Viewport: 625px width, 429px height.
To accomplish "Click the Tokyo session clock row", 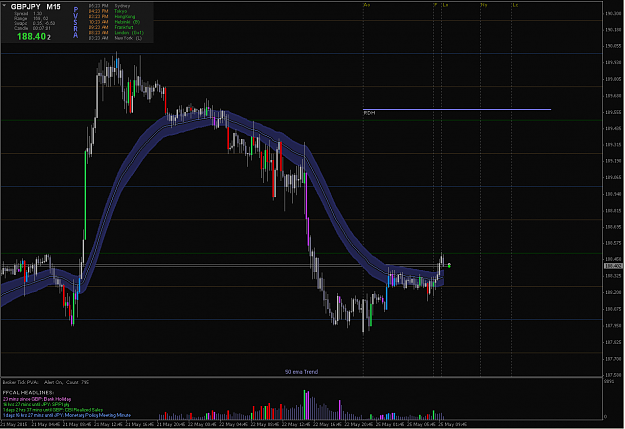I will (108, 11).
